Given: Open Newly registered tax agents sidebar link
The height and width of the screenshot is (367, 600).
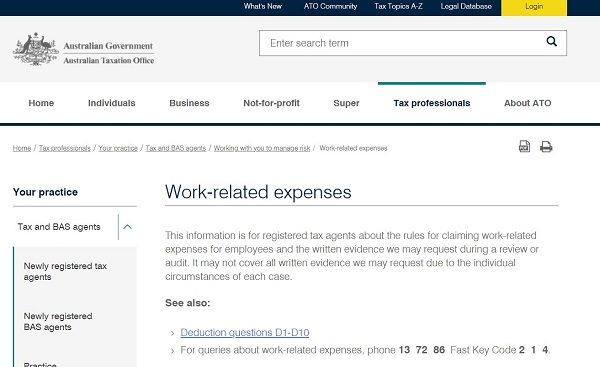Looking at the screenshot, I should click(x=65, y=271).
